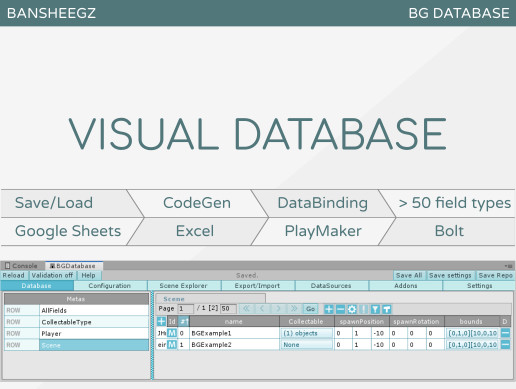This screenshot has width=516, height=389.
Task: Delete BGExample2 row with minus icon
Action: click(x=505, y=344)
